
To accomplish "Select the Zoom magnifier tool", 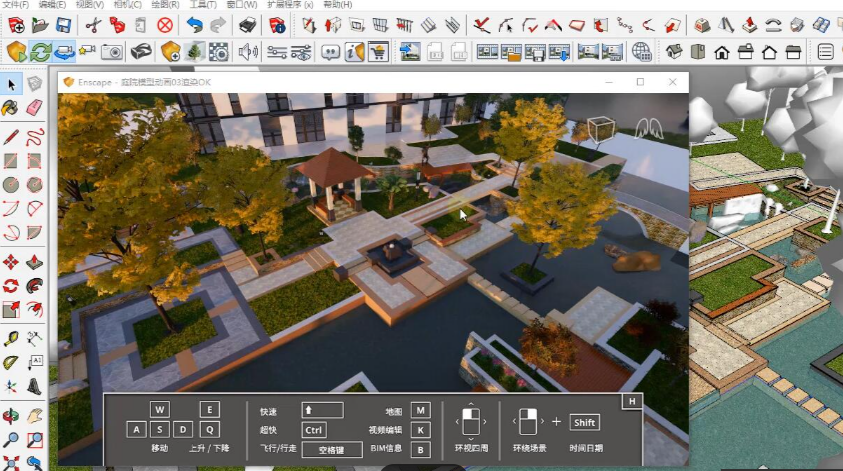I will [x=11, y=440].
